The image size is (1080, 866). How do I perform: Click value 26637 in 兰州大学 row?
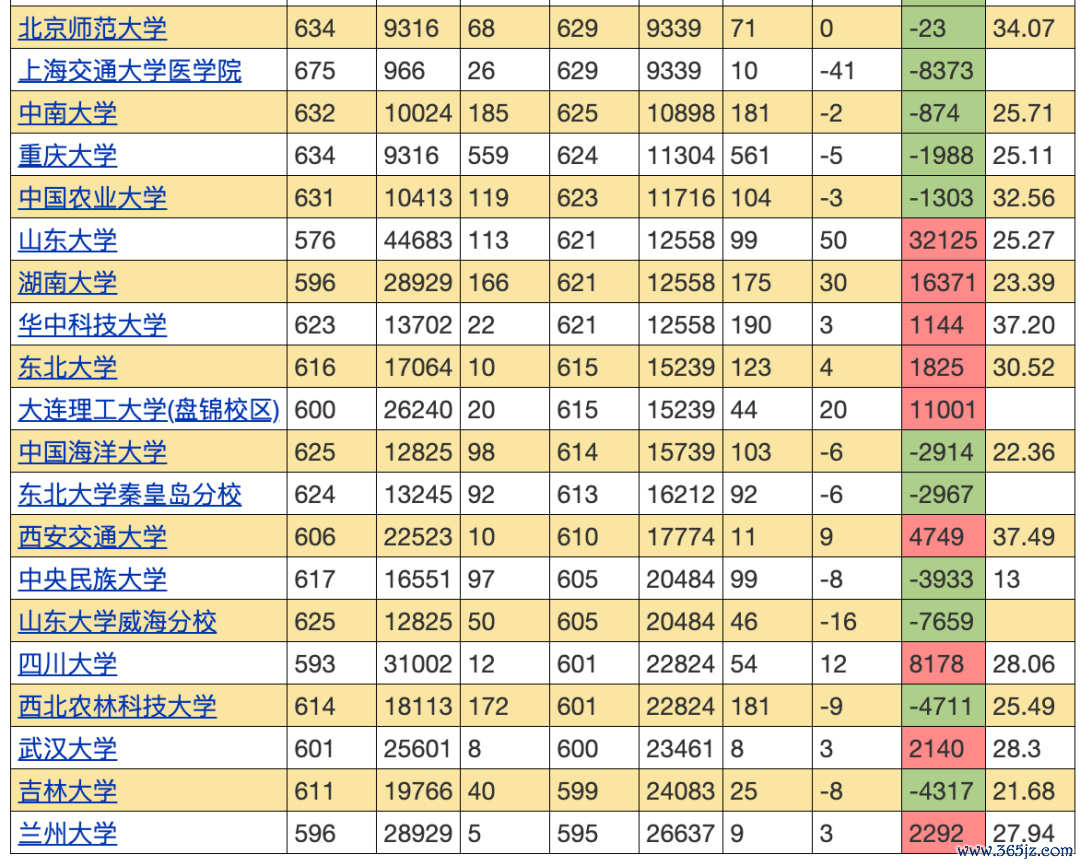tap(680, 834)
